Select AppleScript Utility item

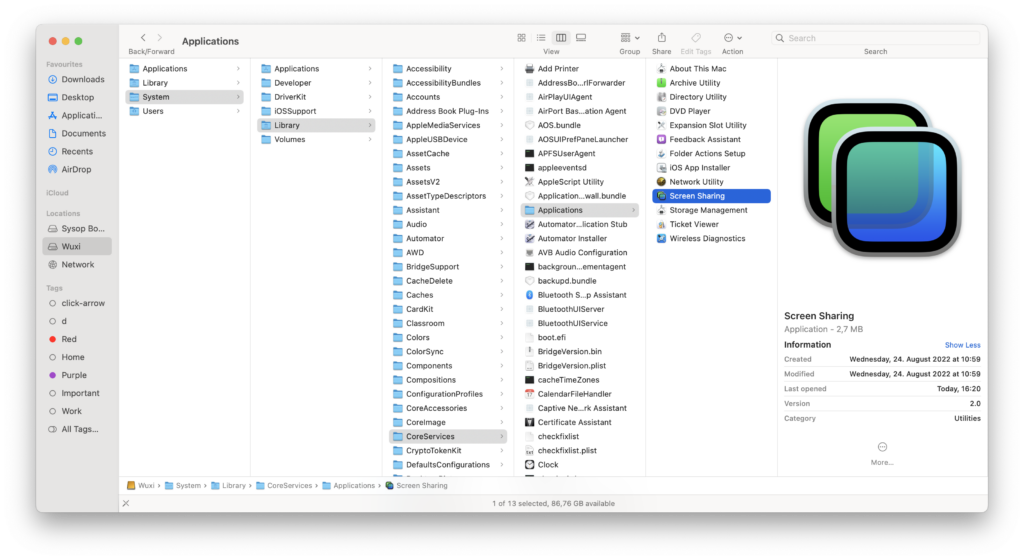pyautogui.click(x=579, y=181)
